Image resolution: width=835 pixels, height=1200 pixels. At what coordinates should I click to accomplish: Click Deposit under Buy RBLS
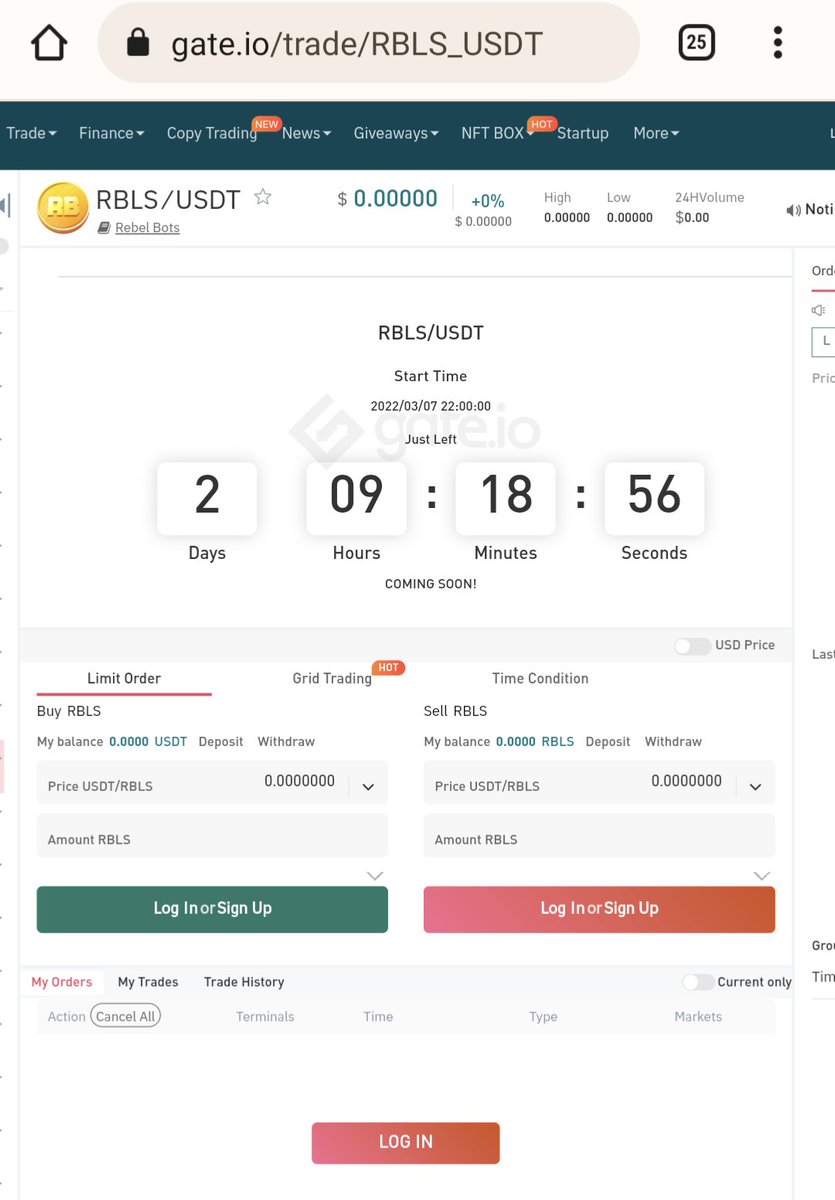pyautogui.click(x=221, y=742)
